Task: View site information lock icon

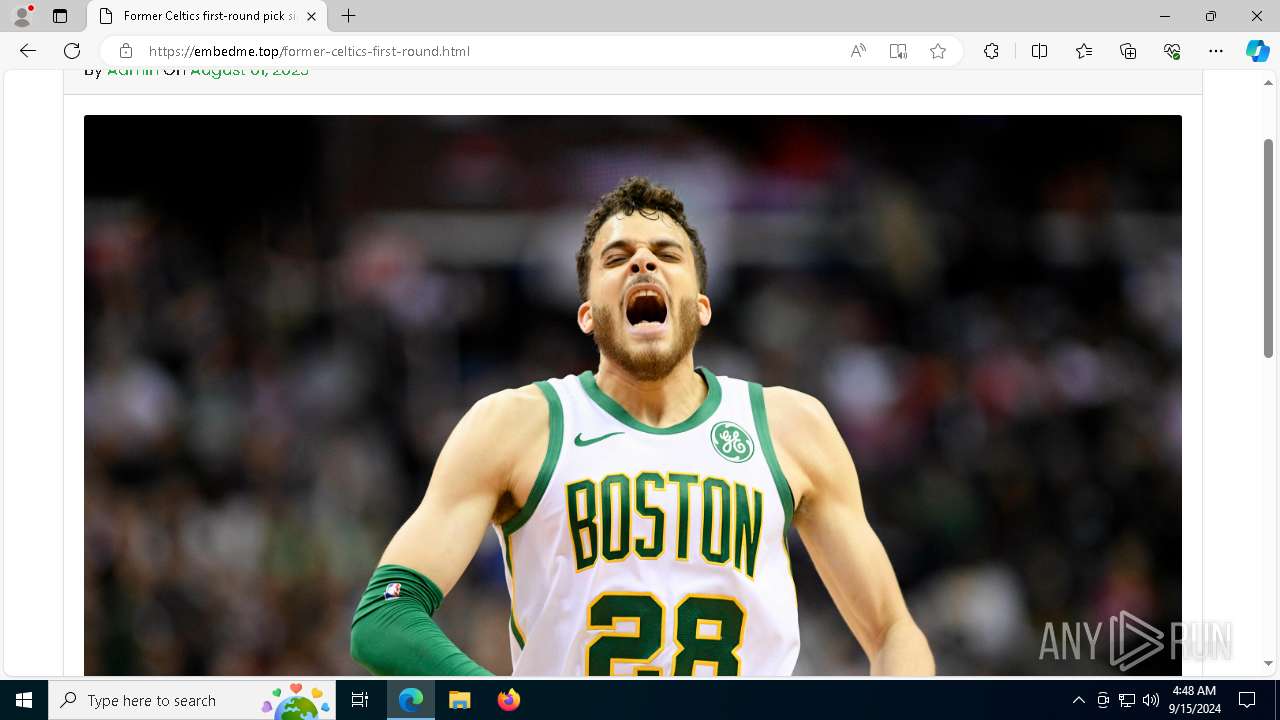Action: tap(126, 51)
